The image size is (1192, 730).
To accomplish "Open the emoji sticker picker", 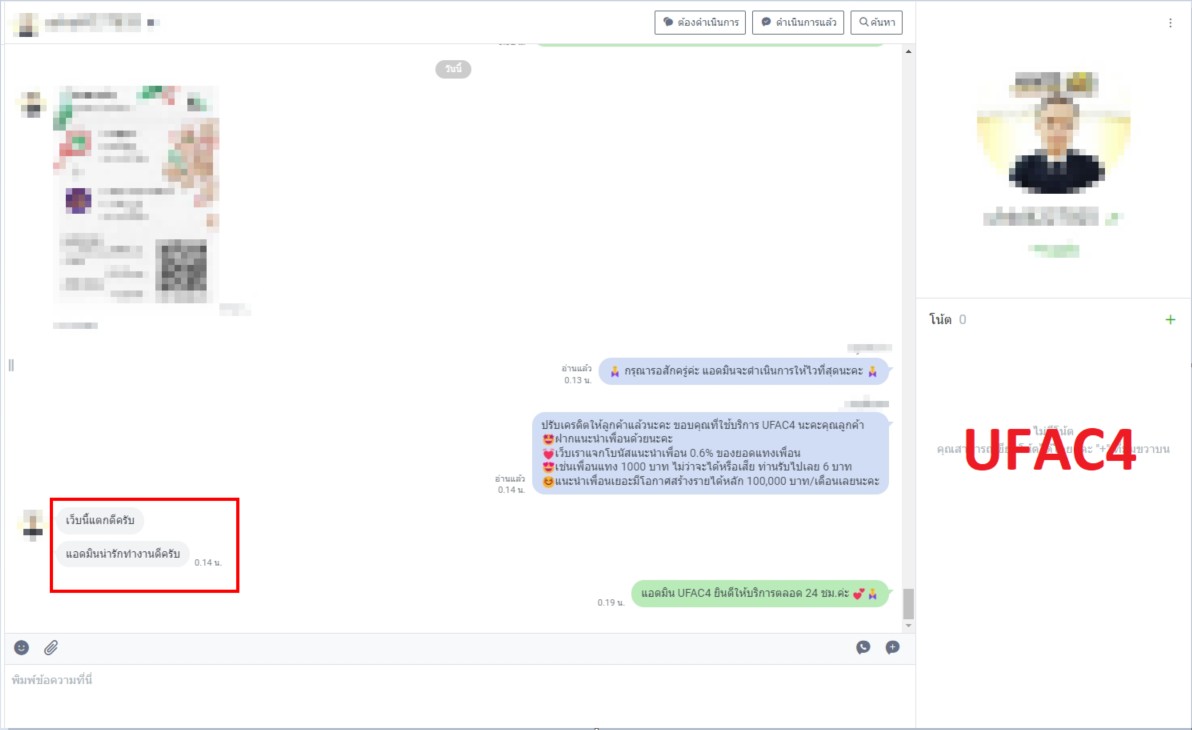I will (22, 648).
